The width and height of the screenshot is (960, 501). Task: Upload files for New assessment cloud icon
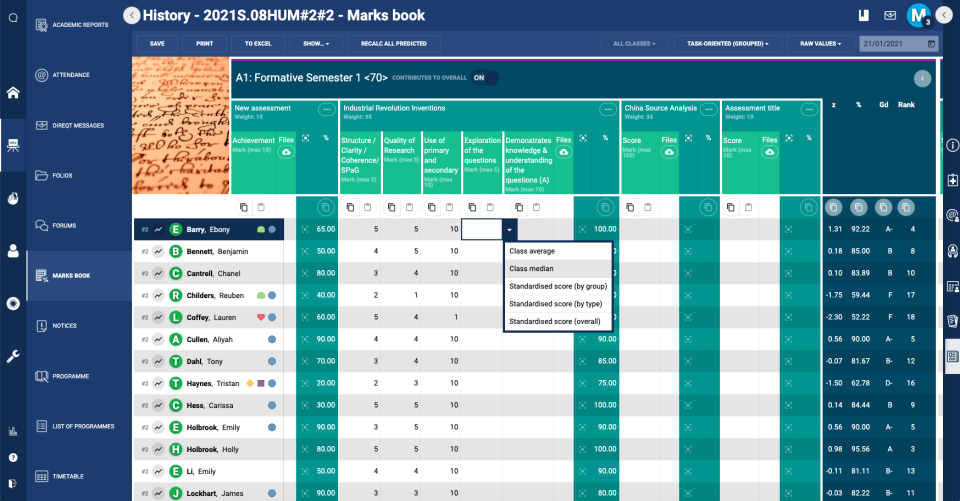pyautogui.click(x=286, y=152)
